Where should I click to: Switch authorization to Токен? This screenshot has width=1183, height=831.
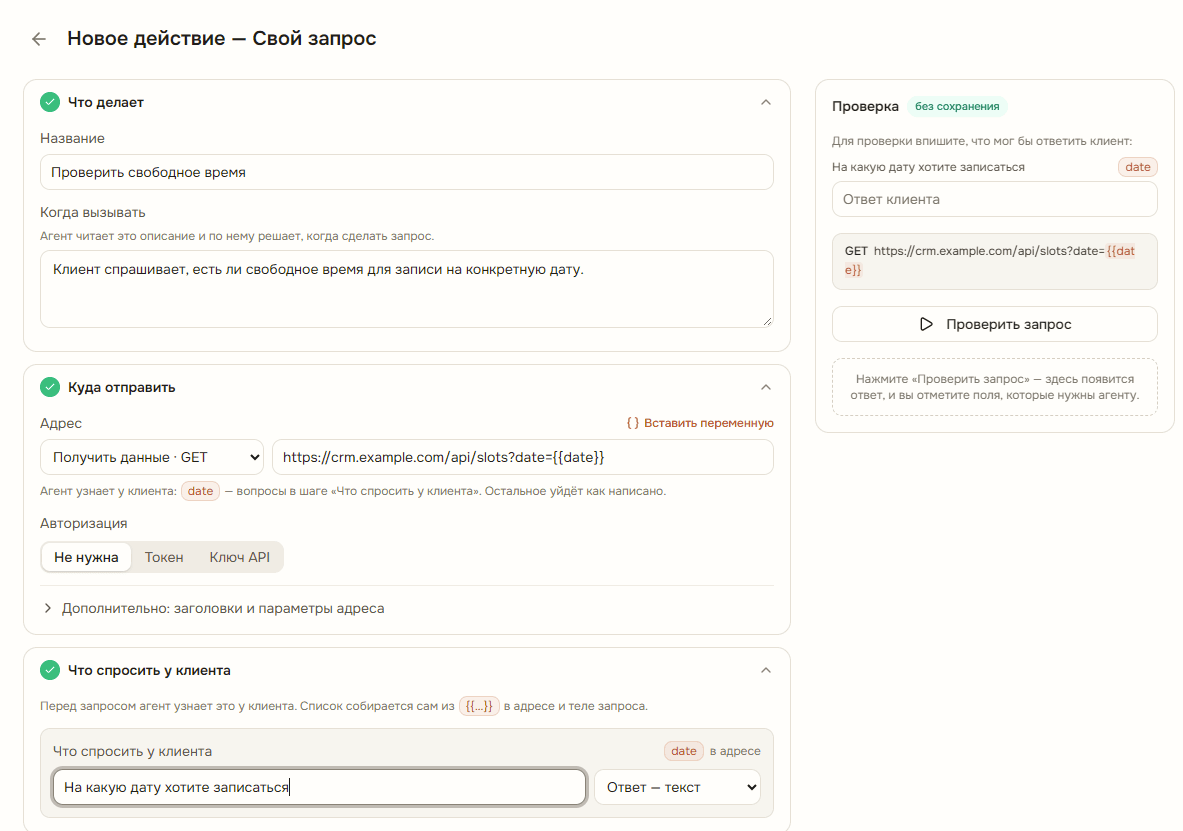(x=164, y=557)
